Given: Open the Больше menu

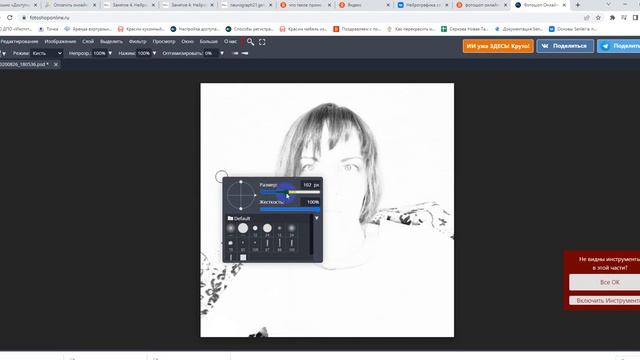Looking at the screenshot, I should point(209,42).
